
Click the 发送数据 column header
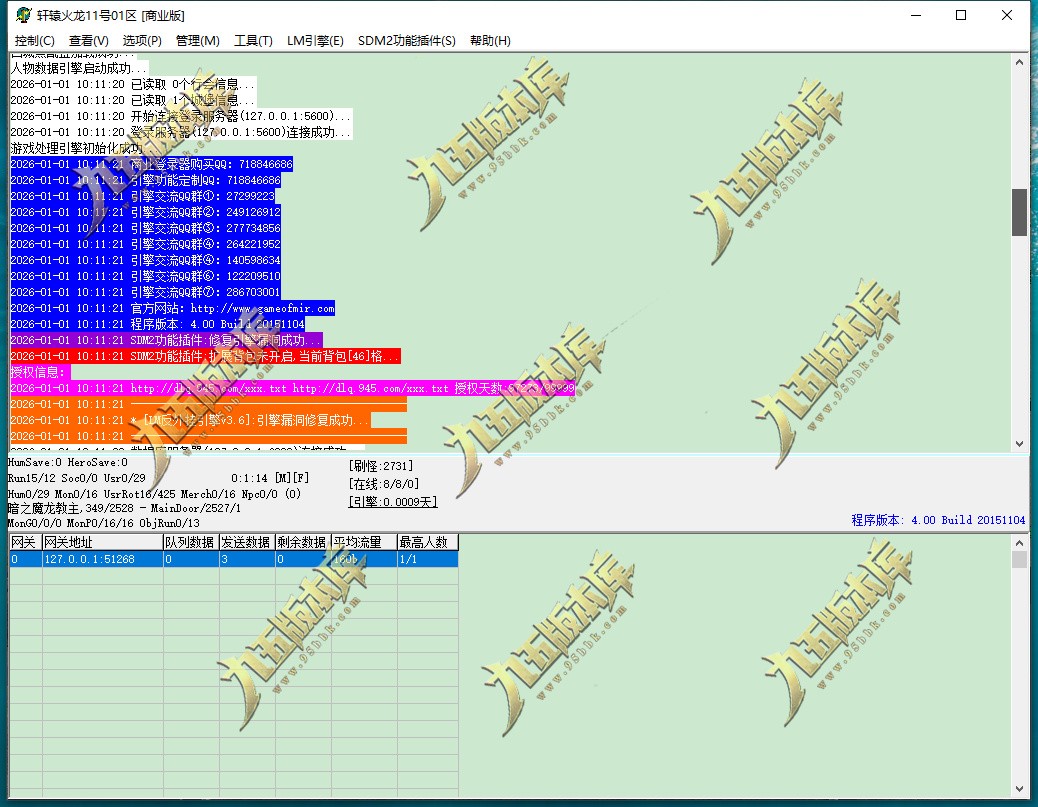click(247, 542)
